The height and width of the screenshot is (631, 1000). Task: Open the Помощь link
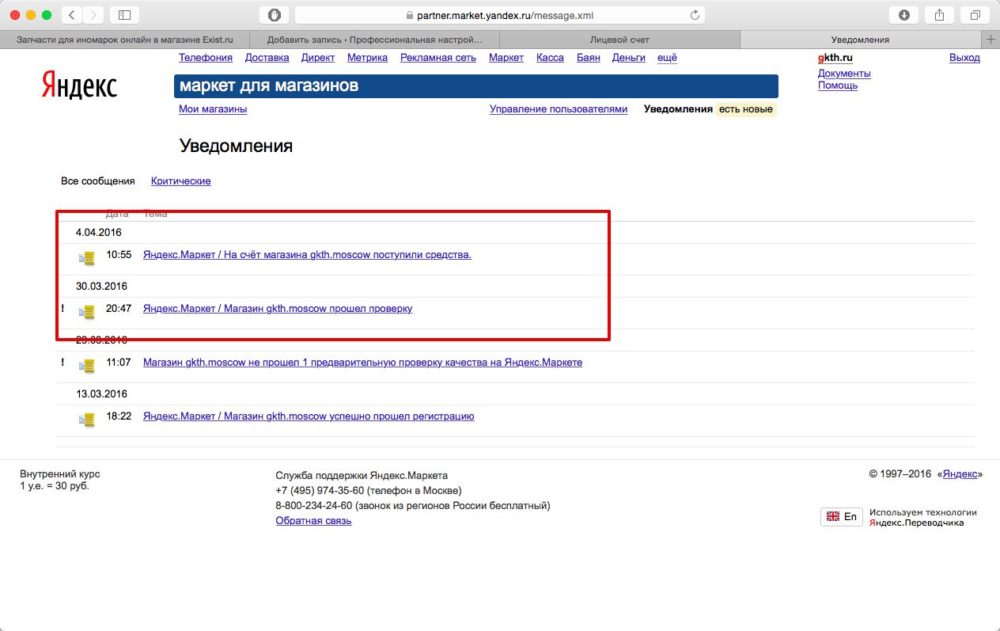pos(837,85)
